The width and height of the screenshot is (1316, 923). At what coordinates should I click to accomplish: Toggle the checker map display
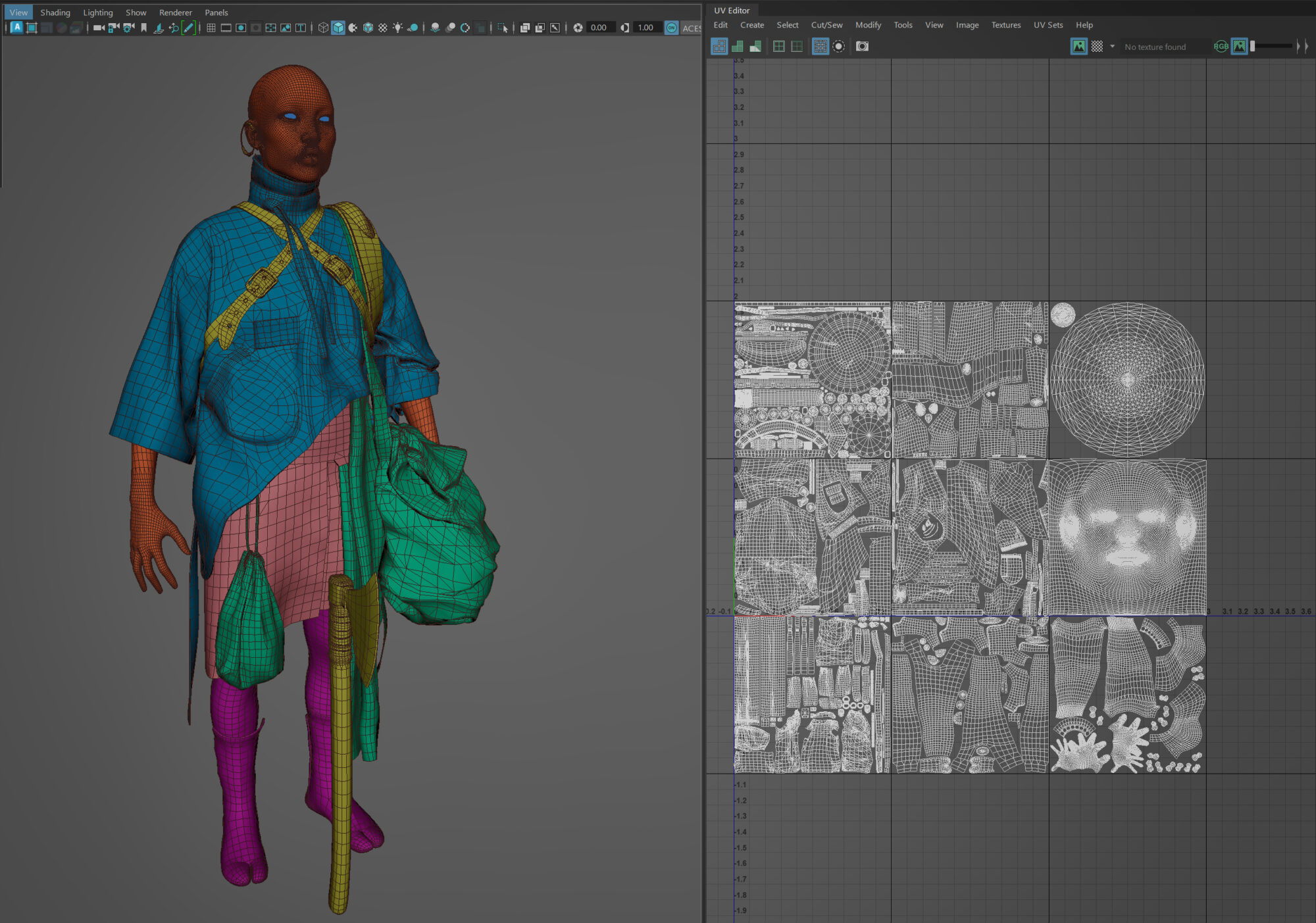pyautogui.click(x=1097, y=46)
